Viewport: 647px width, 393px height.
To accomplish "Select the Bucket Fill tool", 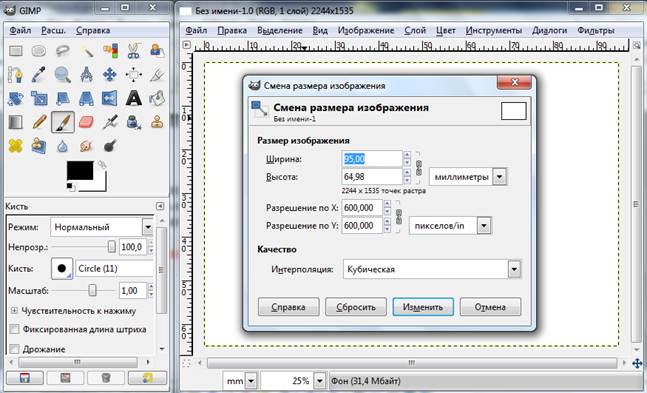I will tap(157, 99).
